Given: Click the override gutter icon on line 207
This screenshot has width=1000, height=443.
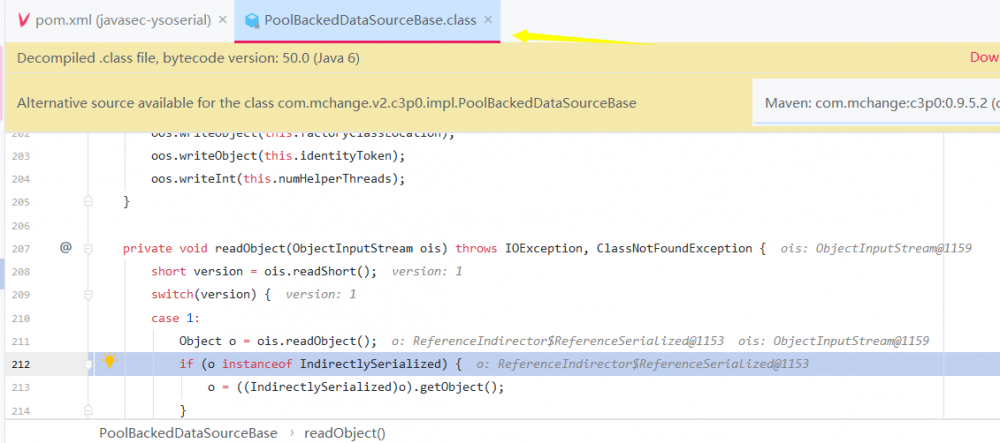Looking at the screenshot, I should (65, 247).
